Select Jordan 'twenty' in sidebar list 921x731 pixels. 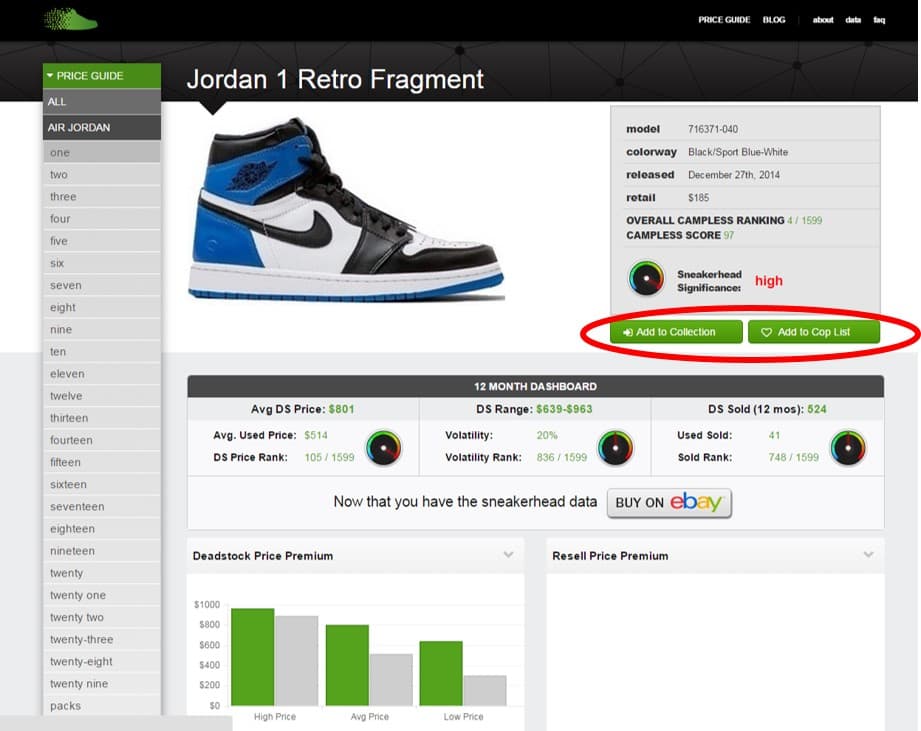tap(102, 573)
